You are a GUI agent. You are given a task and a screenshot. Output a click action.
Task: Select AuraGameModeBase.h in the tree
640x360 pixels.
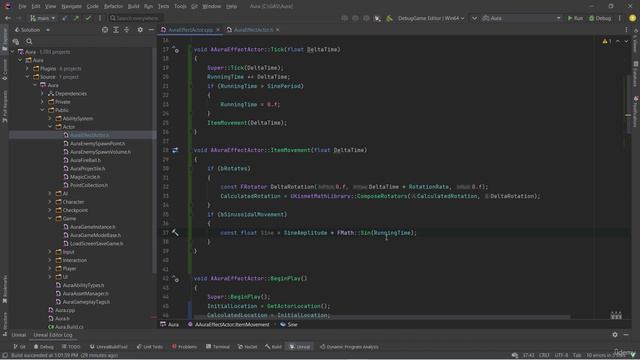[95, 236]
